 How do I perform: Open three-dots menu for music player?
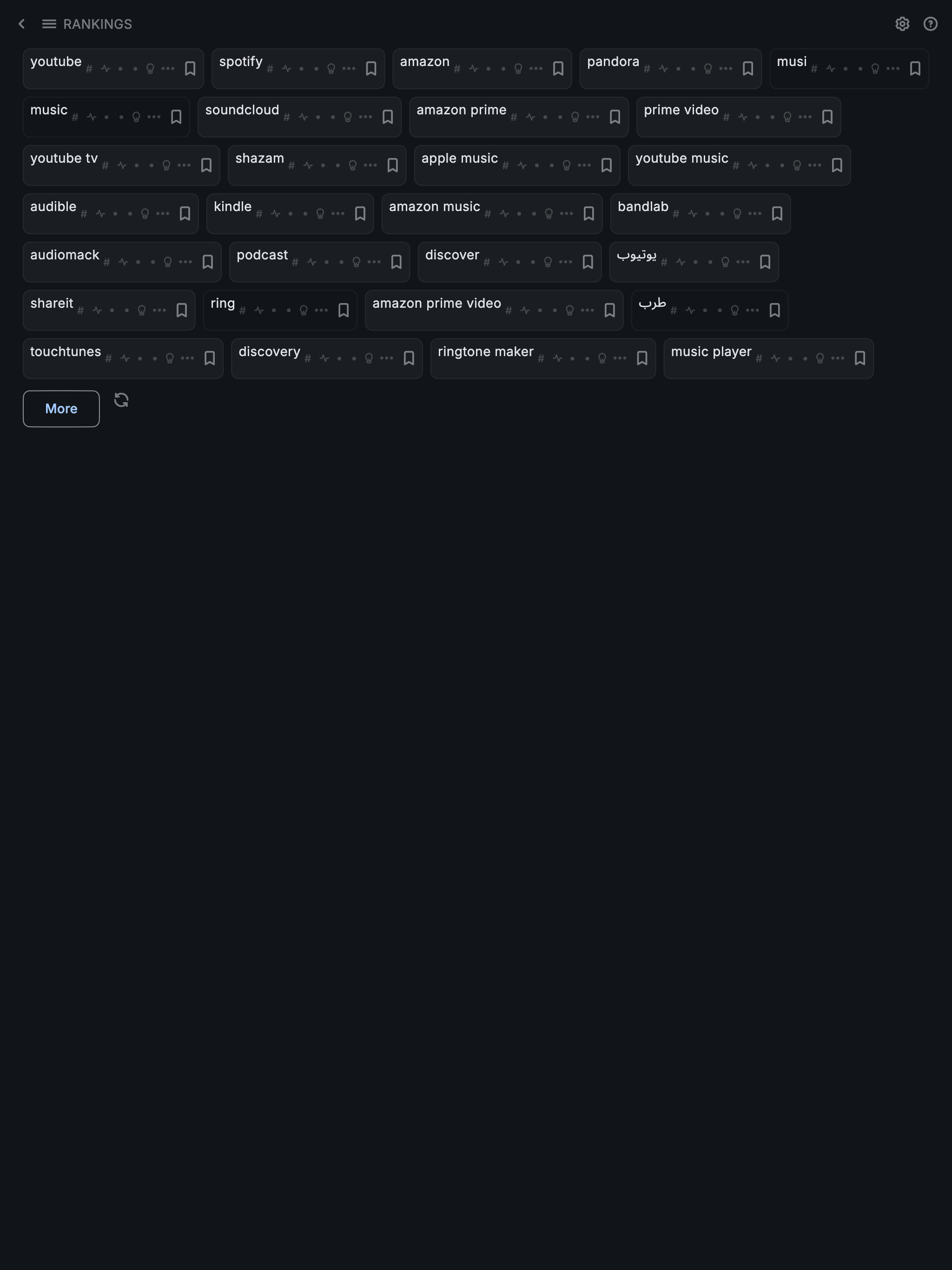(838, 358)
